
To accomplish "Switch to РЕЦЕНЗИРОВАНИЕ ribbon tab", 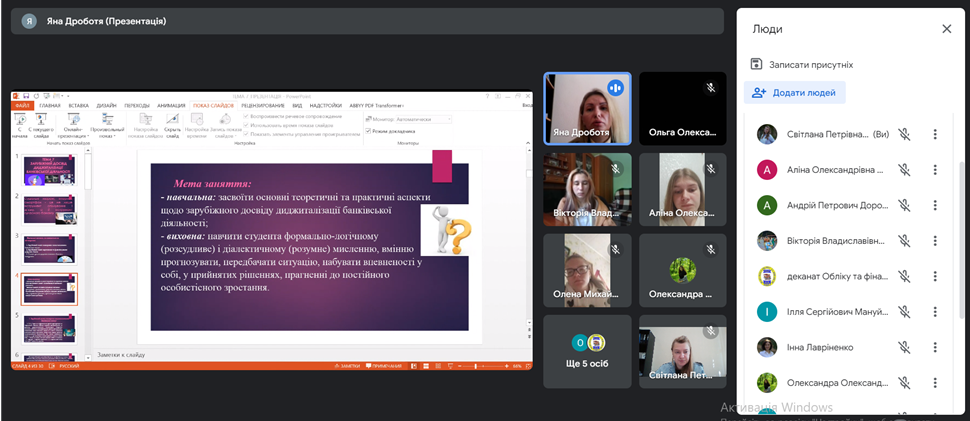I will click(x=263, y=106).
